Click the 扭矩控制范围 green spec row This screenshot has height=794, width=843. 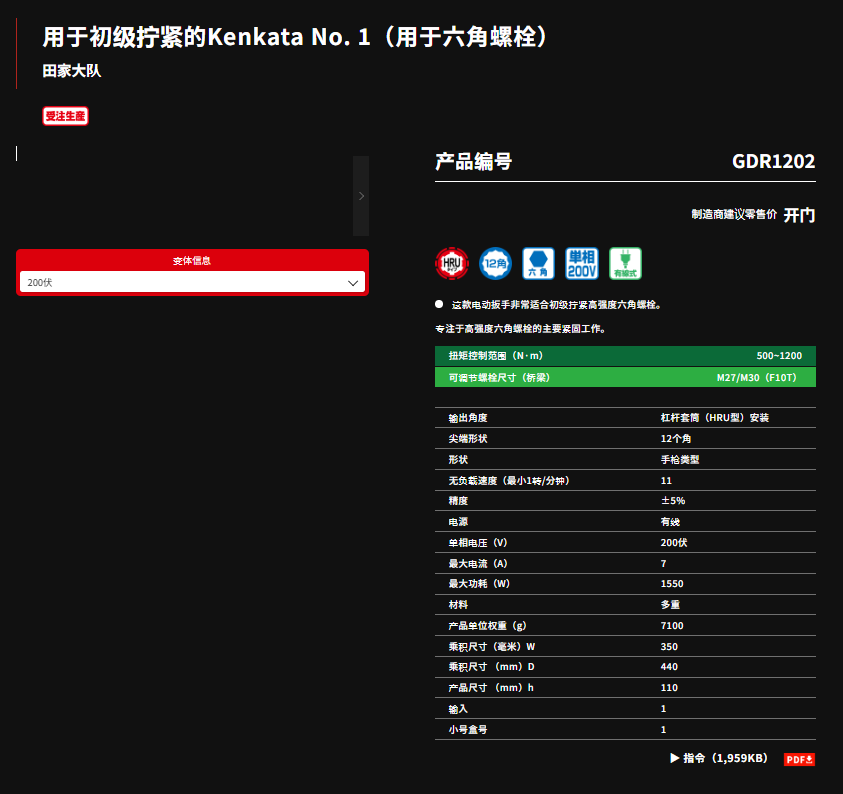point(625,356)
